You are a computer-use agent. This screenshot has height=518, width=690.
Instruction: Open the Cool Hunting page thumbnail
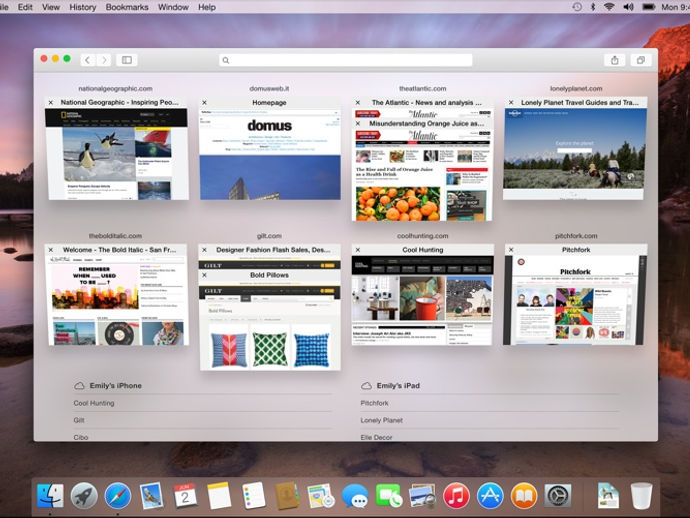(x=422, y=301)
